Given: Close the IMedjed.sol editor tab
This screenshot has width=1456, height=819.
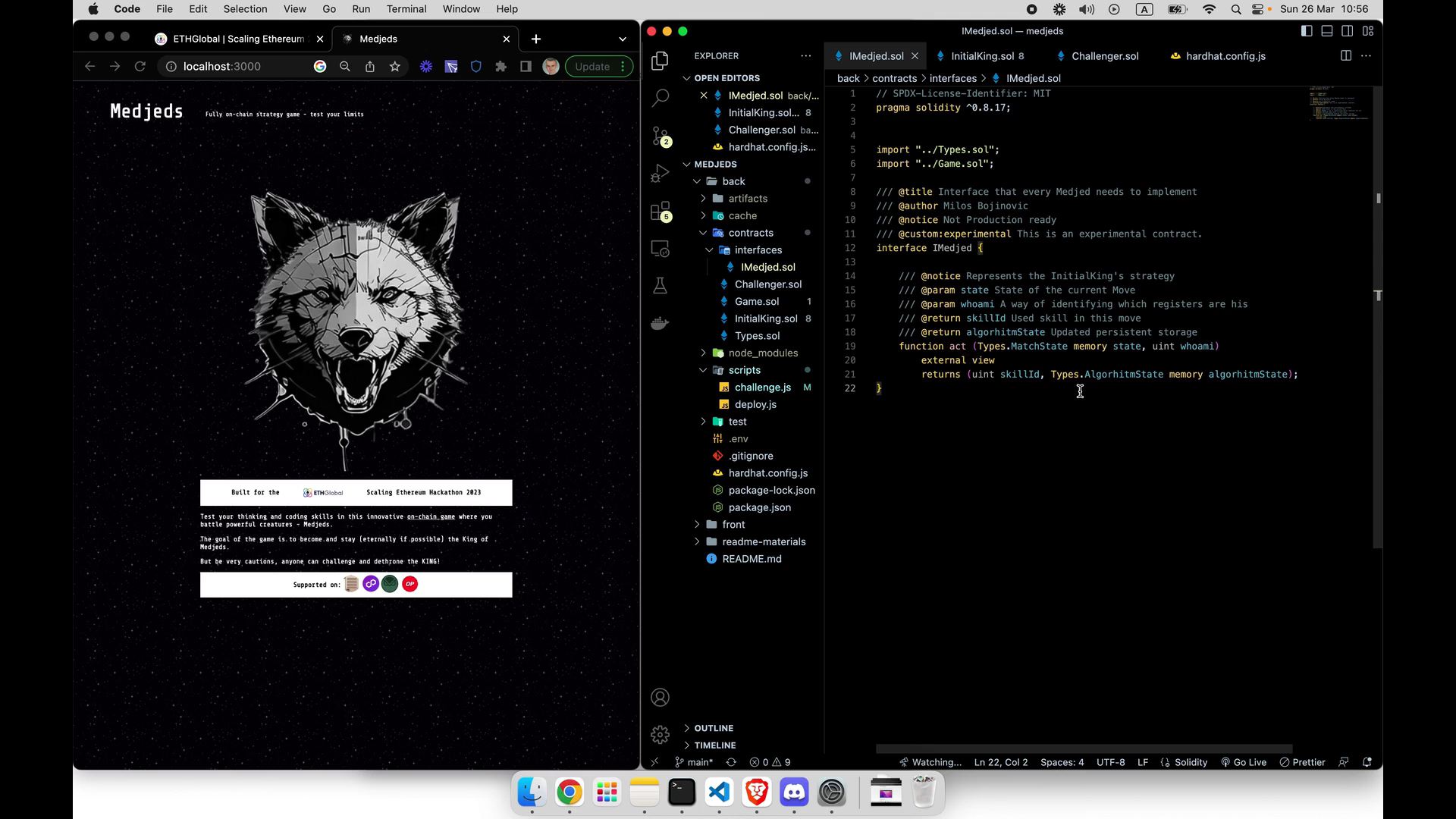Looking at the screenshot, I should pyautogui.click(x=915, y=56).
